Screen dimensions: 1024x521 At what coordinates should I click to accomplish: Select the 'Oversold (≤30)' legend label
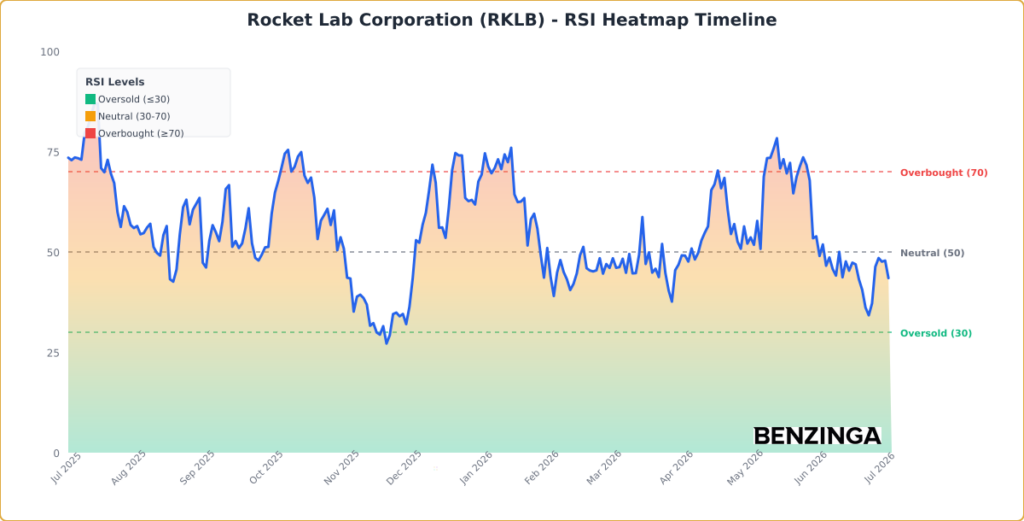pyautogui.click(x=134, y=99)
